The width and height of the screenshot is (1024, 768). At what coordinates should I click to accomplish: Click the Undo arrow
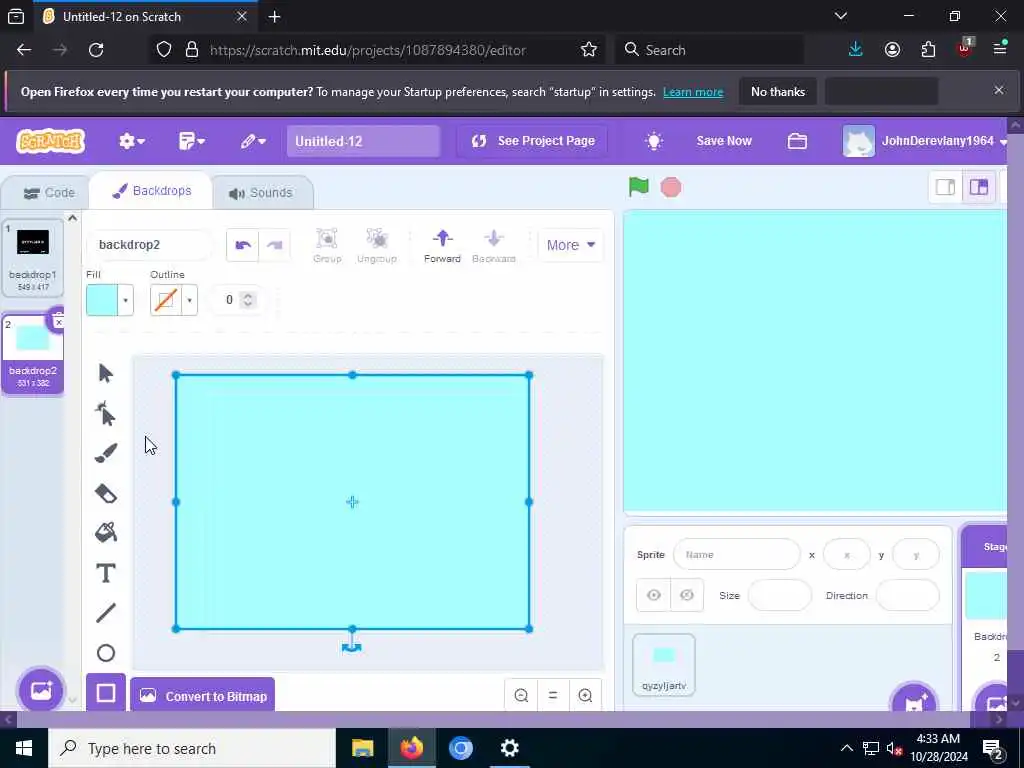tap(243, 245)
